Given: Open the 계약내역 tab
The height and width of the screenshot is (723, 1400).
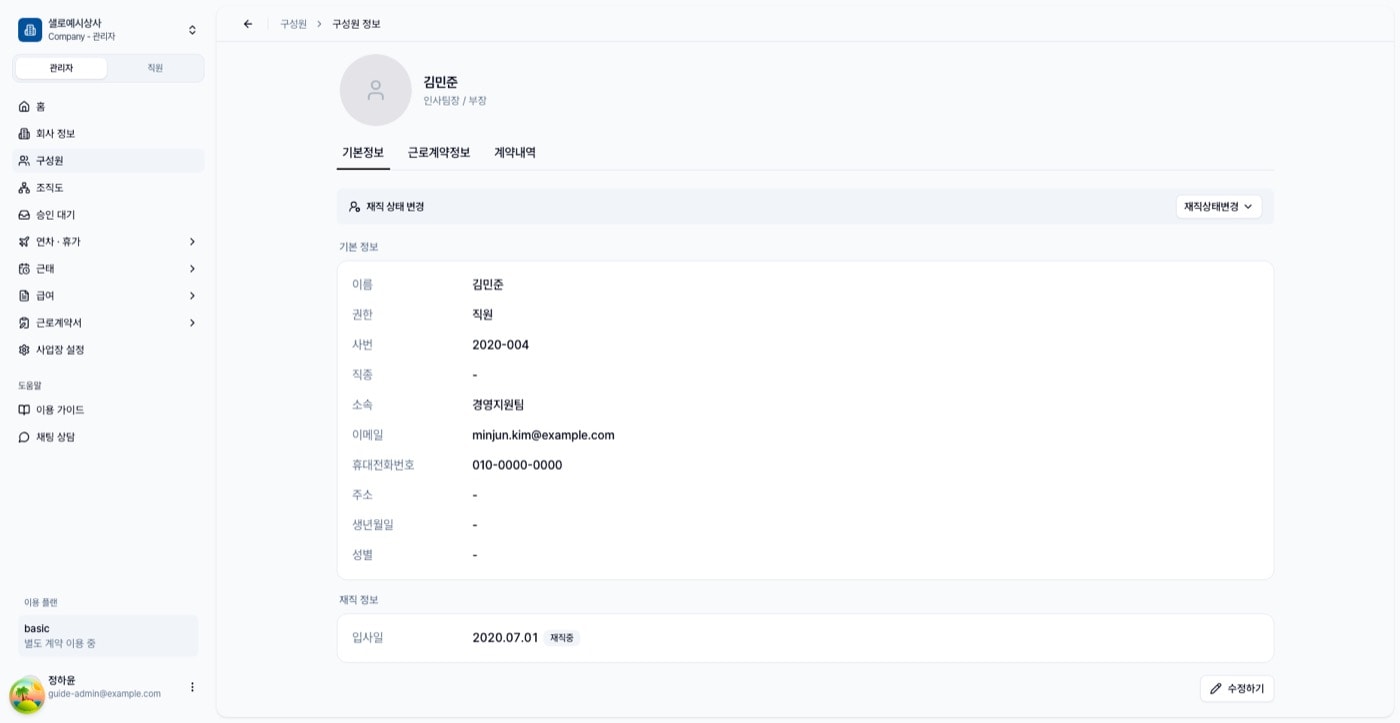Looking at the screenshot, I should [x=515, y=152].
